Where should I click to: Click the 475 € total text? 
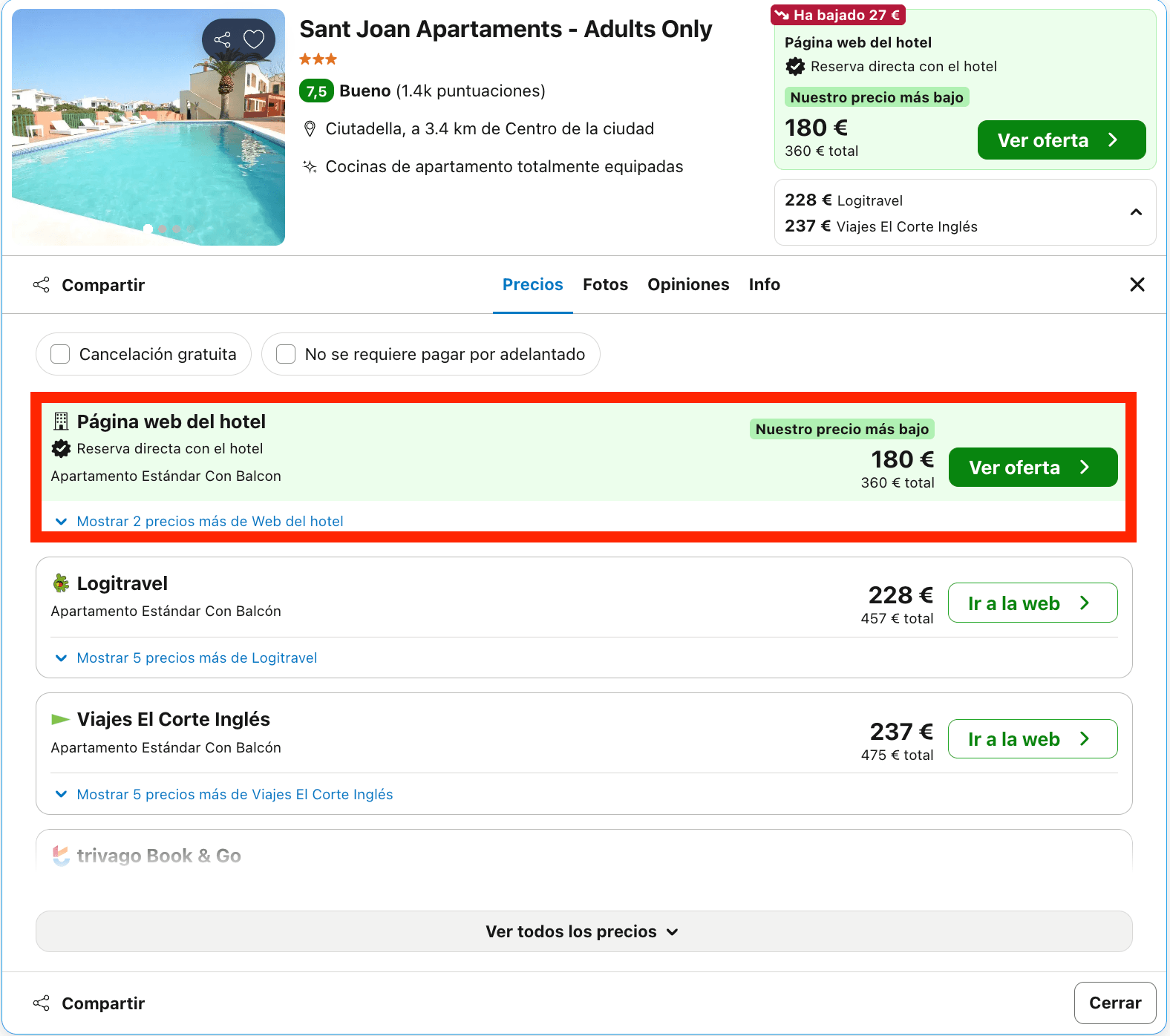coord(897,755)
